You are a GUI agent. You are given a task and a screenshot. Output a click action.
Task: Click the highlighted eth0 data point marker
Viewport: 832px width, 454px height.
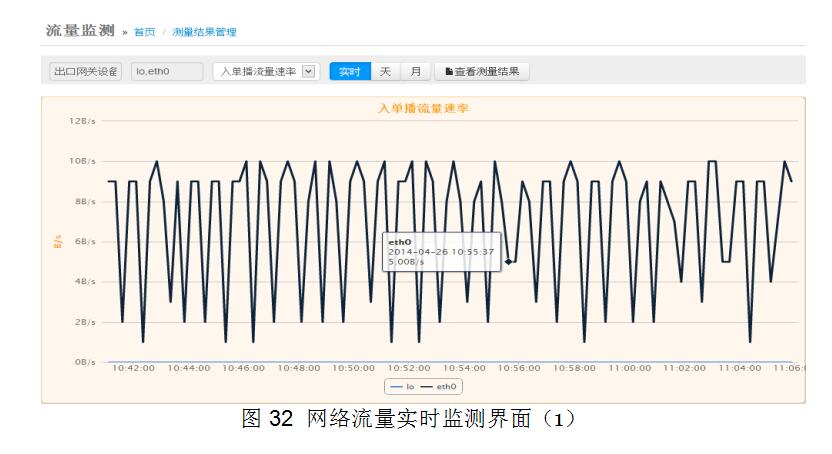click(508, 262)
